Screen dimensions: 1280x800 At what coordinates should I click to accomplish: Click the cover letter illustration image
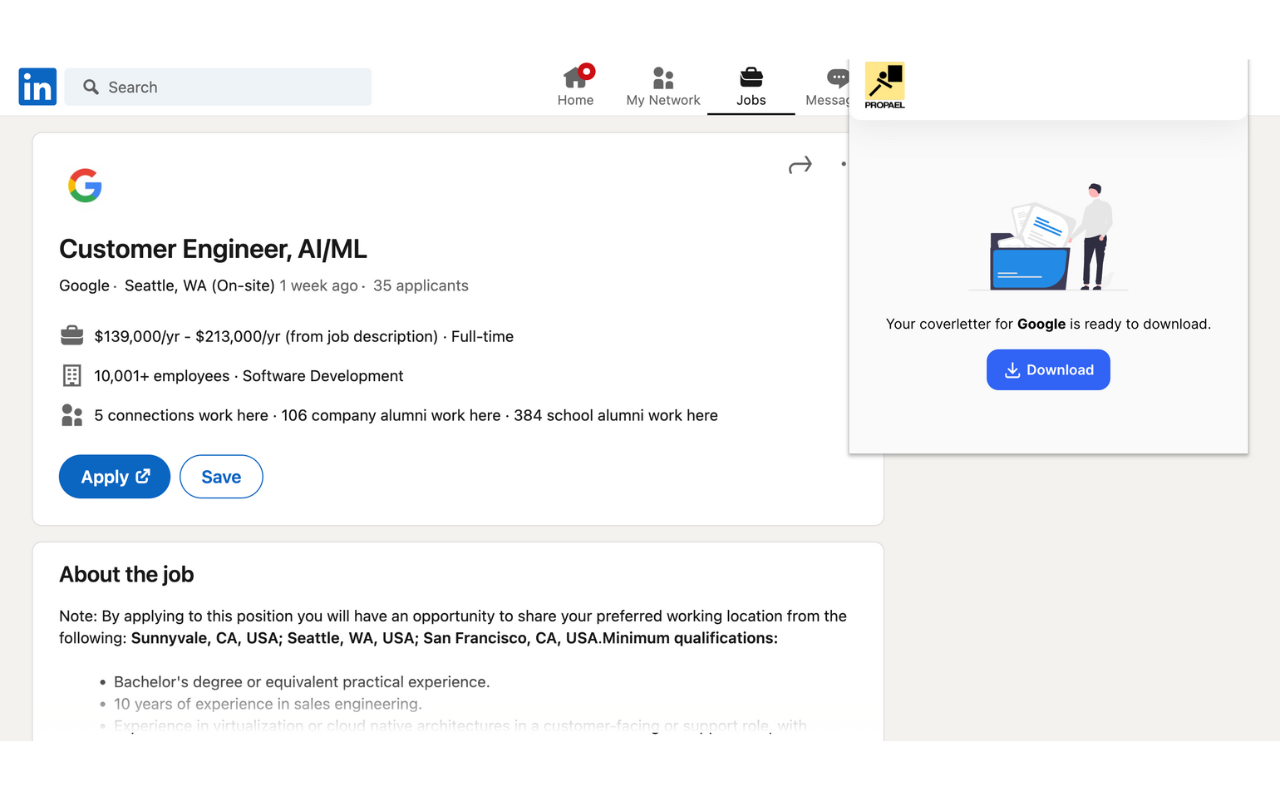[1048, 238]
